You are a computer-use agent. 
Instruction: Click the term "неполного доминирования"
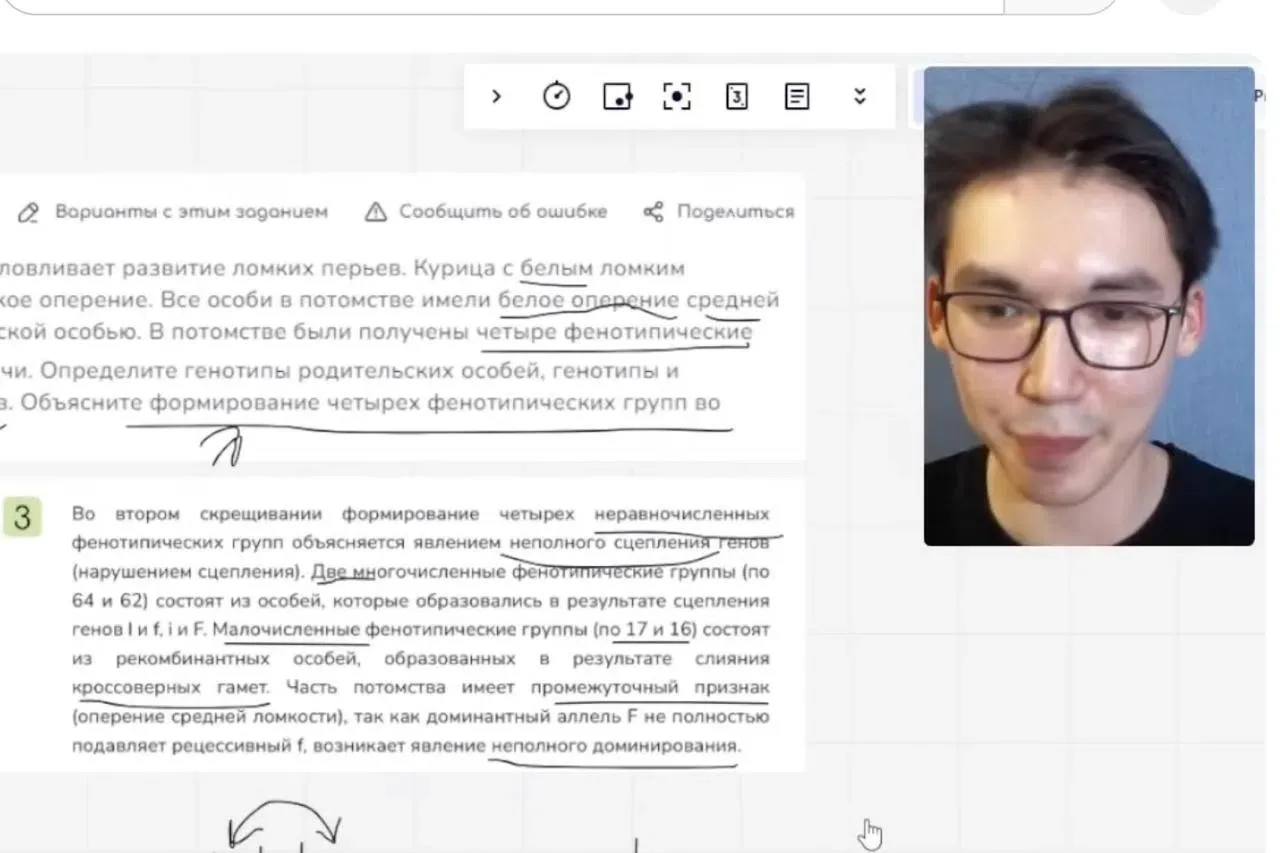(615, 746)
